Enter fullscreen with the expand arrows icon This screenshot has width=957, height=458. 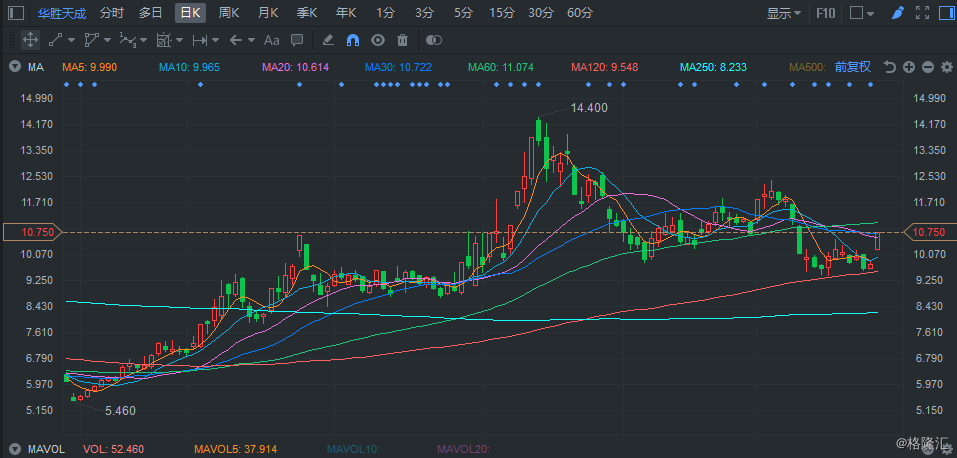pos(922,13)
